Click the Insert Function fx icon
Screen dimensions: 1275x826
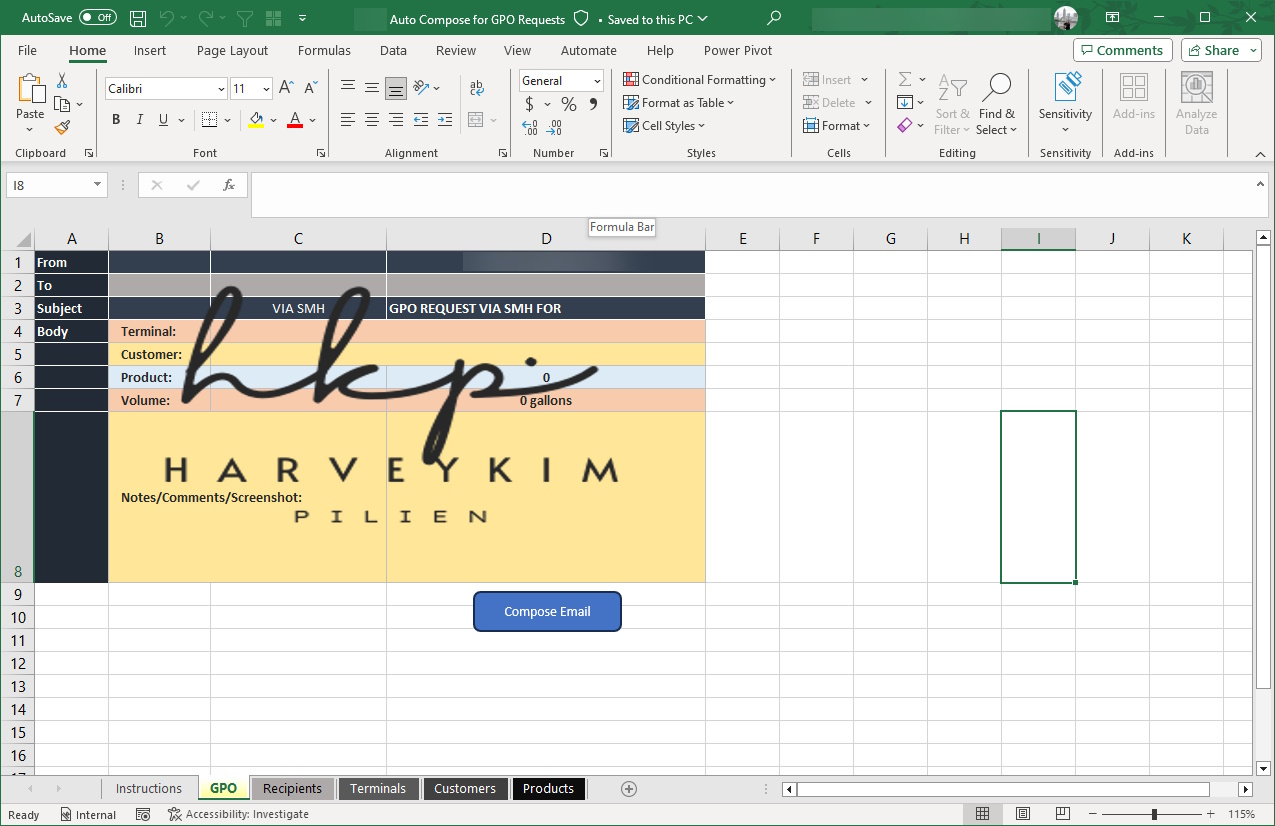[229, 185]
